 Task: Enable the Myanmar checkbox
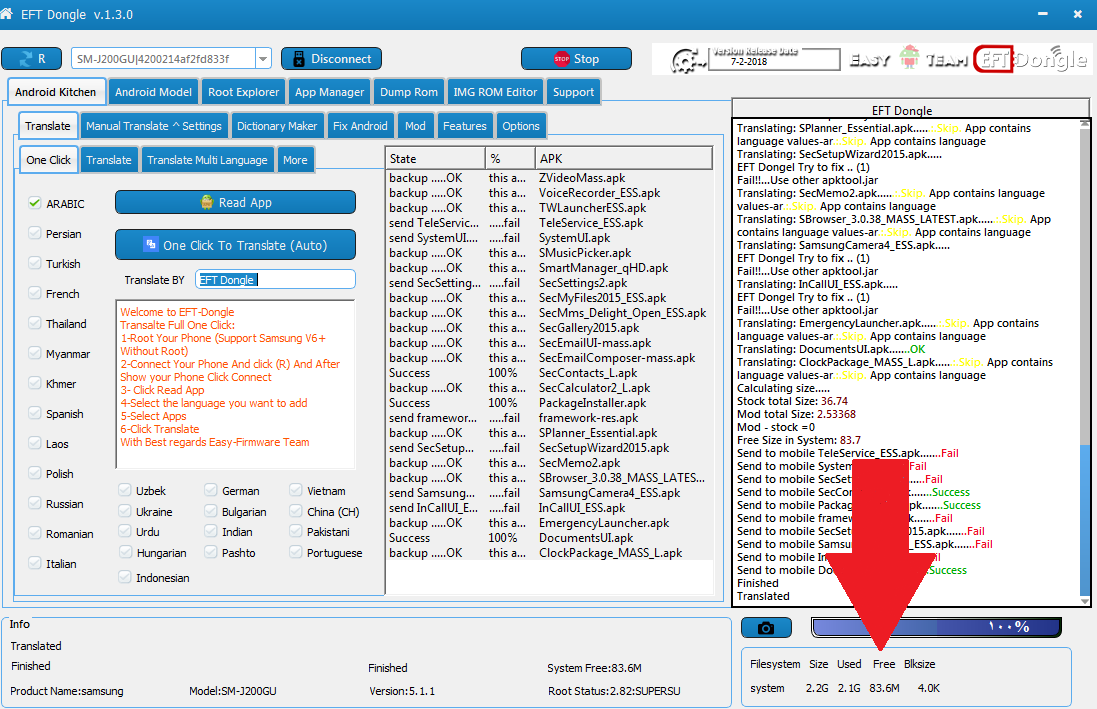pyautogui.click(x=34, y=353)
